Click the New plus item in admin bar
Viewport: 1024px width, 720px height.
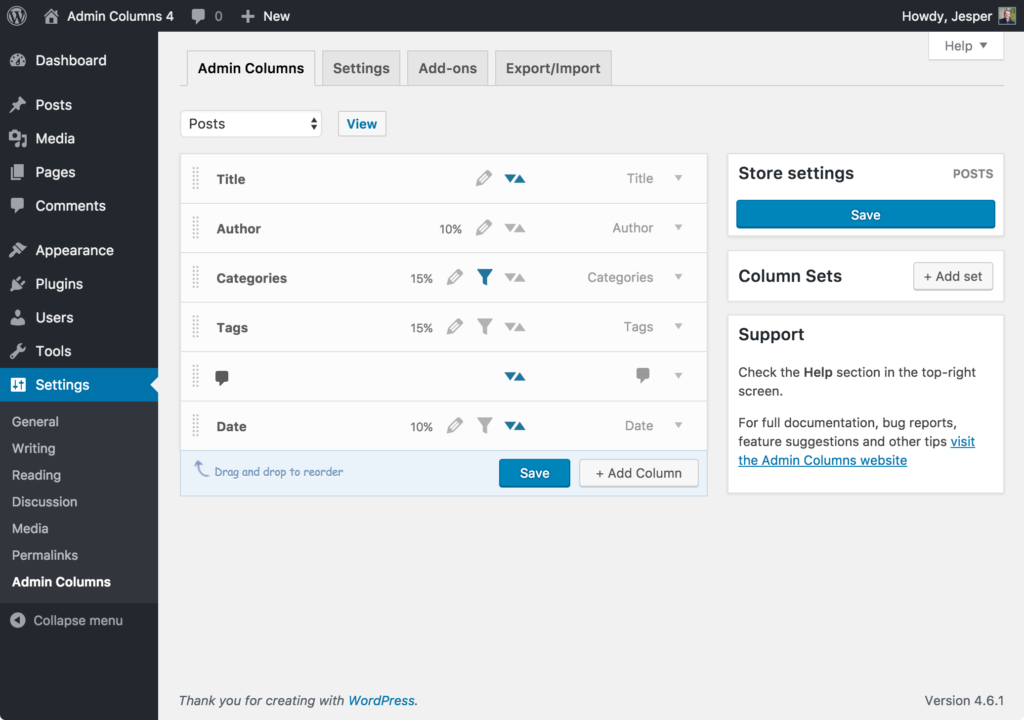click(x=265, y=16)
